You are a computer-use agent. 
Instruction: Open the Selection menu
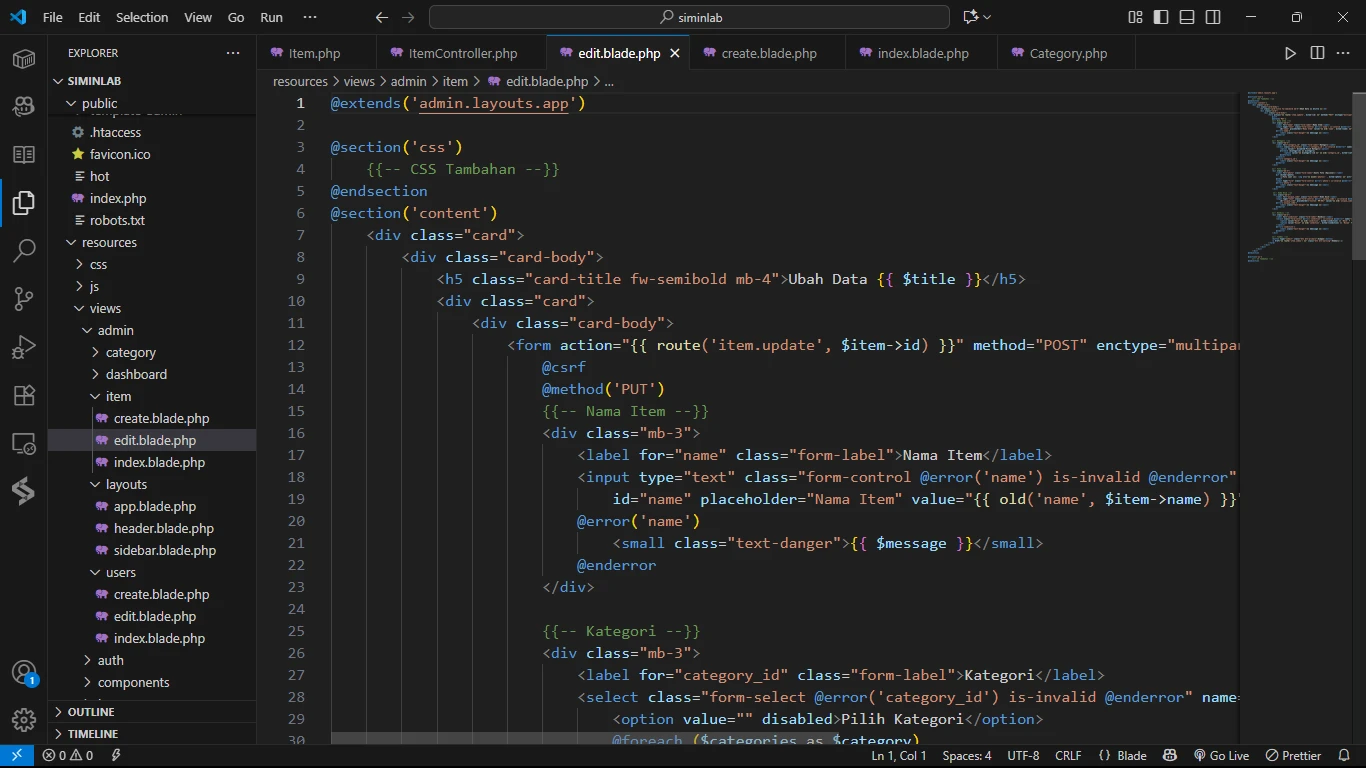click(x=142, y=17)
